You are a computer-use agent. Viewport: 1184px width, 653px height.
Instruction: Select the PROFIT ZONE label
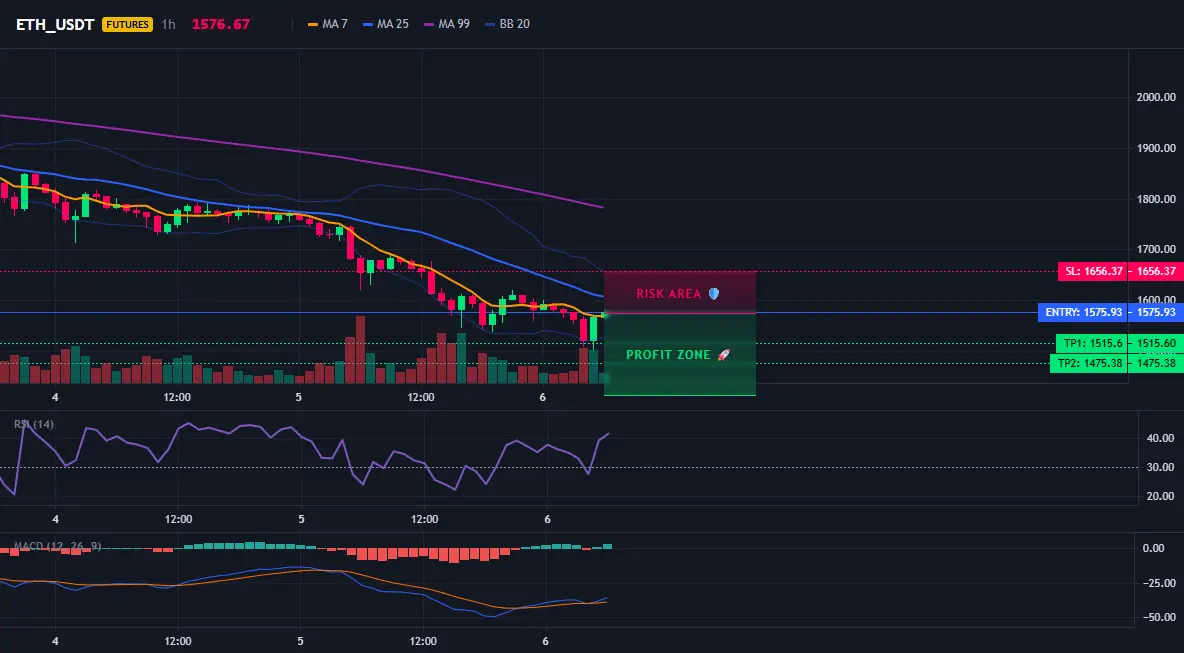668,355
